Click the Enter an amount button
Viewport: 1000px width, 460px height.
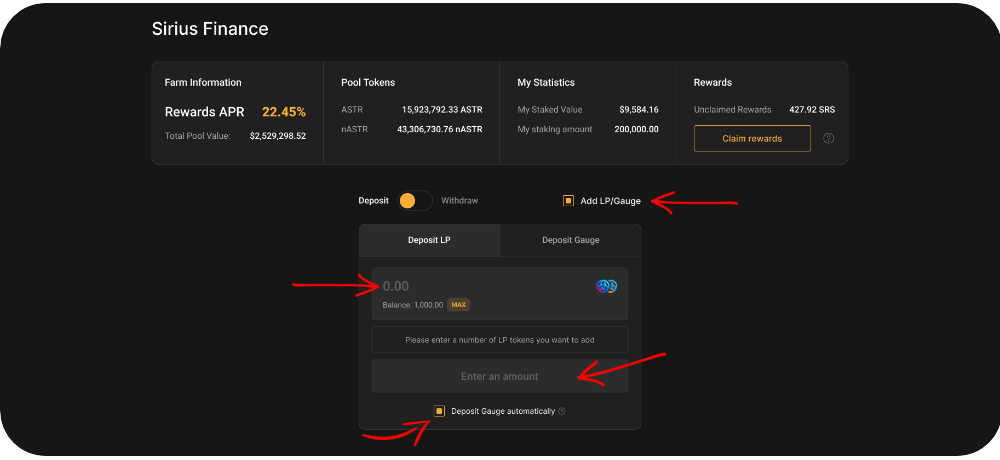point(499,377)
